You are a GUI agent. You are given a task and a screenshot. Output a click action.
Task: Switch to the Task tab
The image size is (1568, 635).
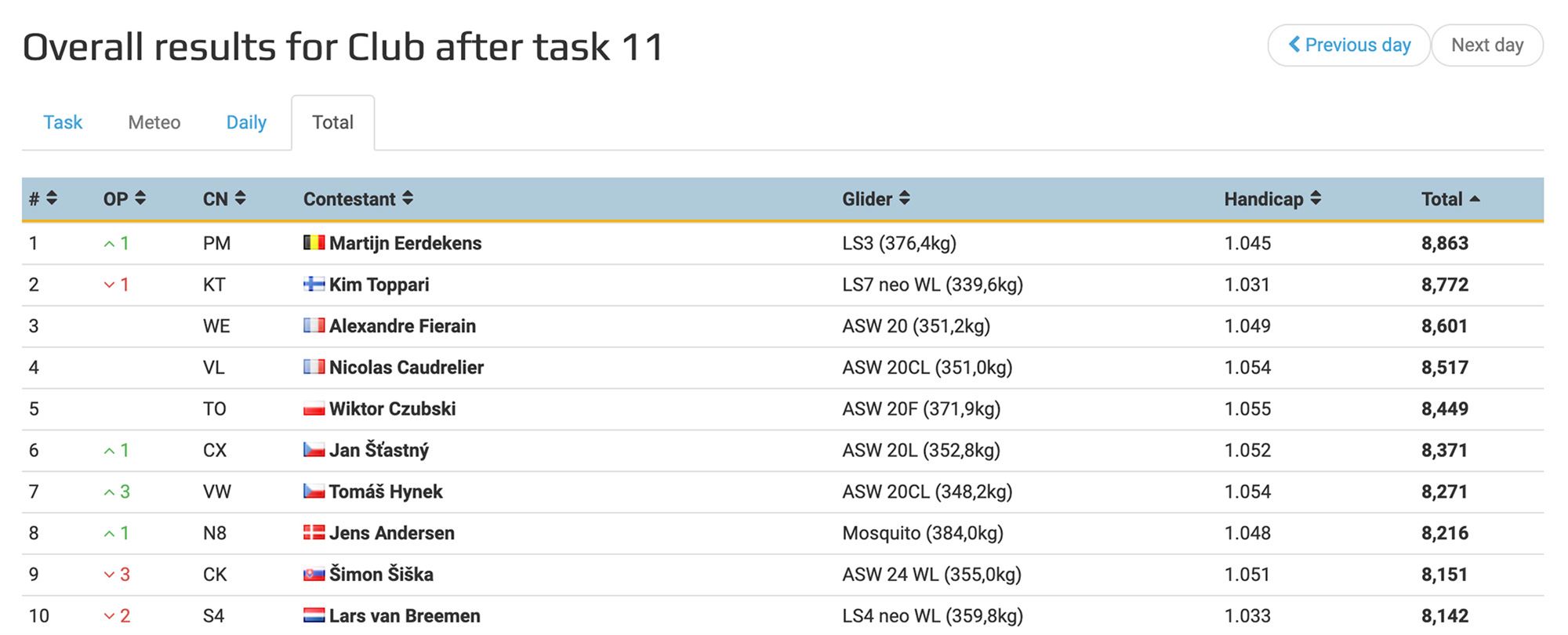63,122
